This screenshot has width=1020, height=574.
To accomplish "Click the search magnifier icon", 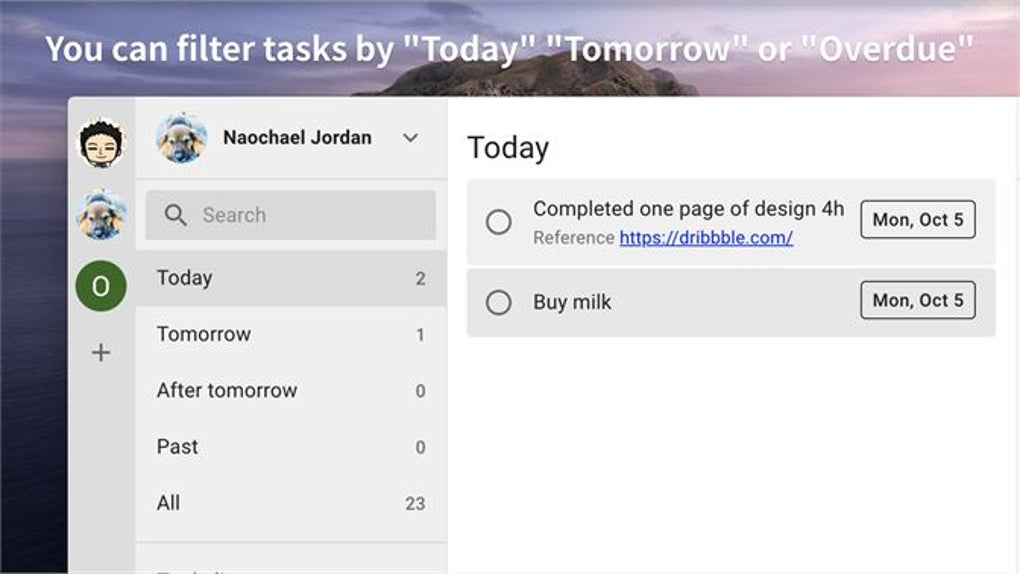I will (176, 215).
